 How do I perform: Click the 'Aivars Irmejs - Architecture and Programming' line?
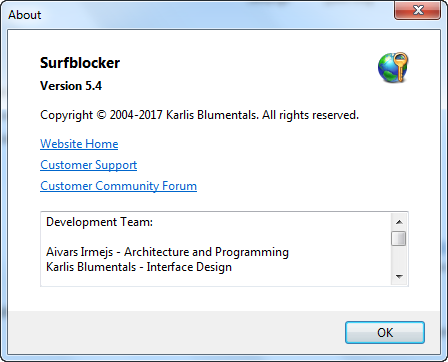pyautogui.click(x=167, y=252)
